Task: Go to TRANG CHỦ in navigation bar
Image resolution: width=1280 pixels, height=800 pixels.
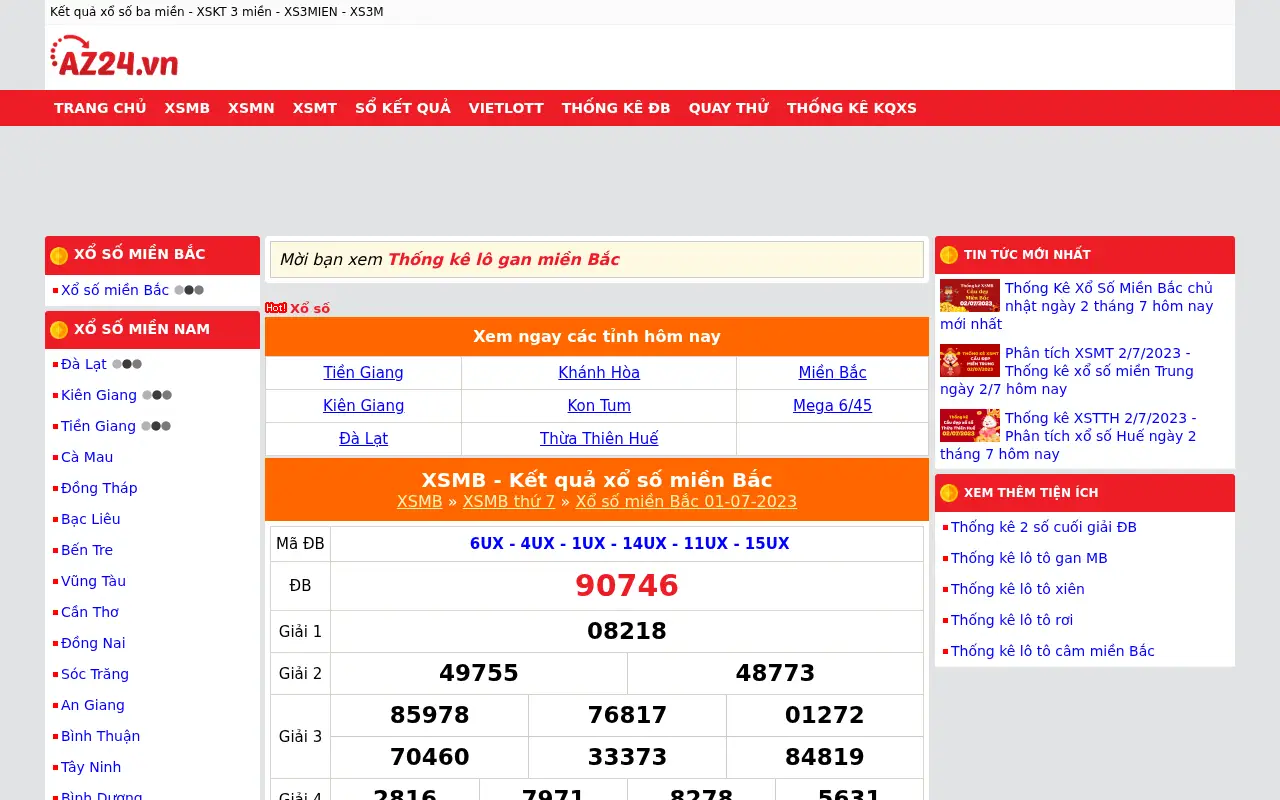Action: (100, 108)
